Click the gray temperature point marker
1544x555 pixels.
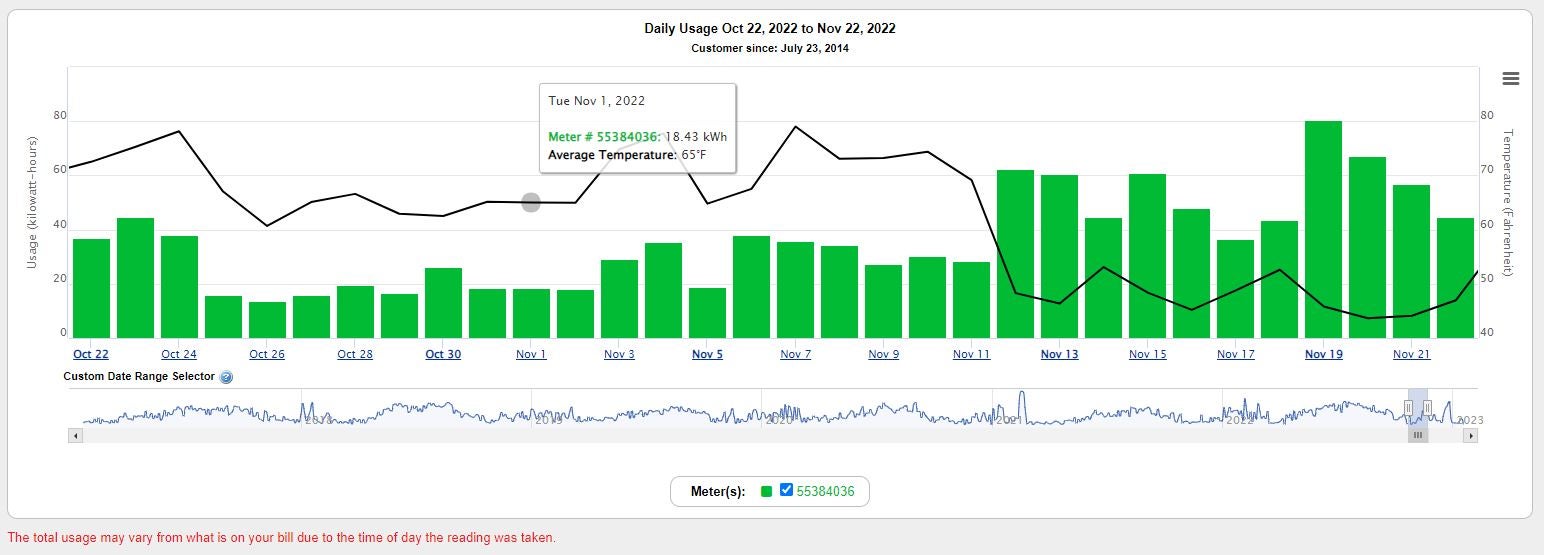click(x=531, y=203)
